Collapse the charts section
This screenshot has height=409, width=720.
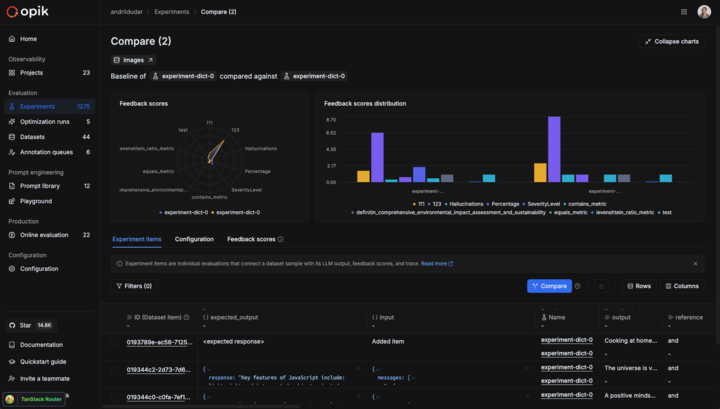672,41
